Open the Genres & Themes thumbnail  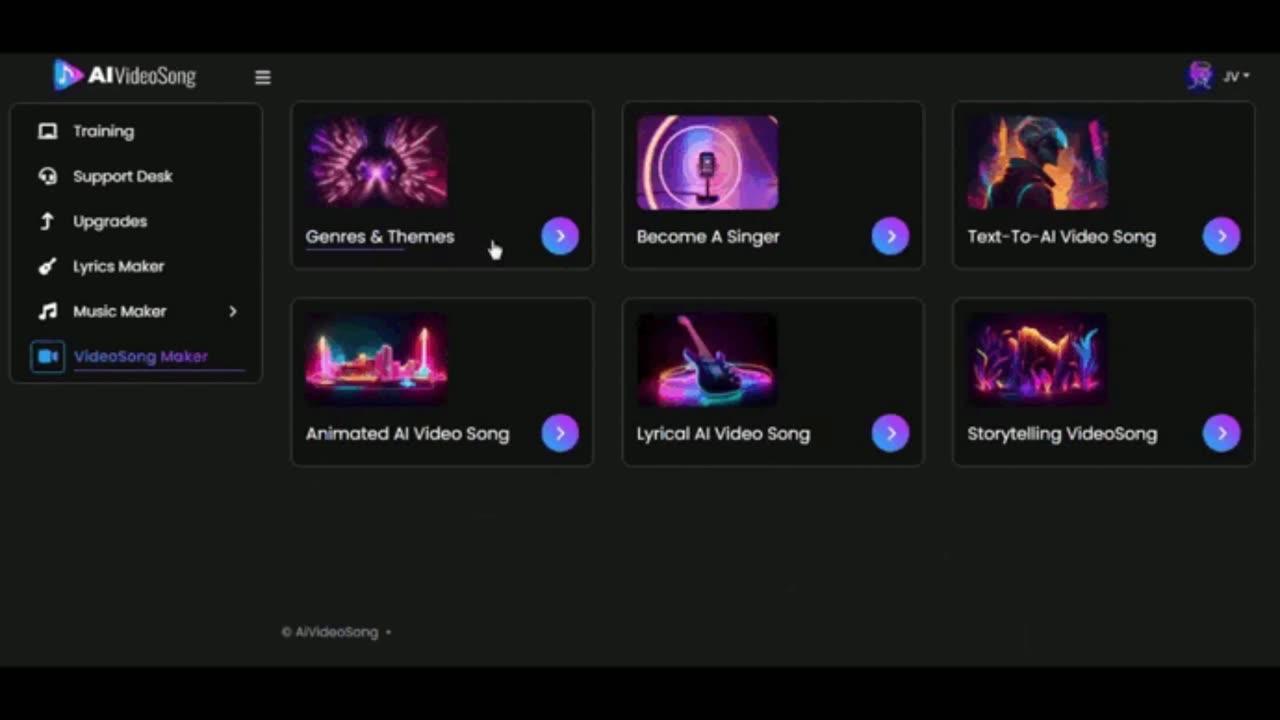pyautogui.click(x=377, y=162)
